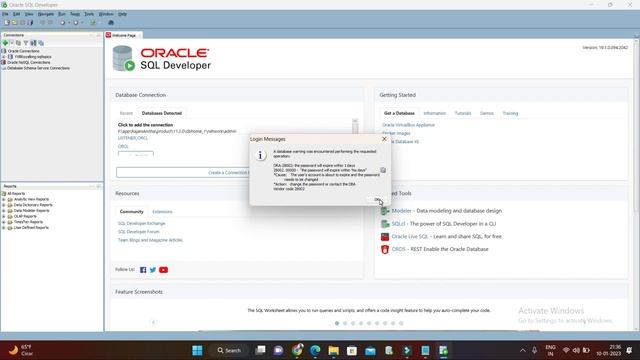The image size is (640, 360).
Task: Close the Welcome Page tab
Action: tap(140, 36)
